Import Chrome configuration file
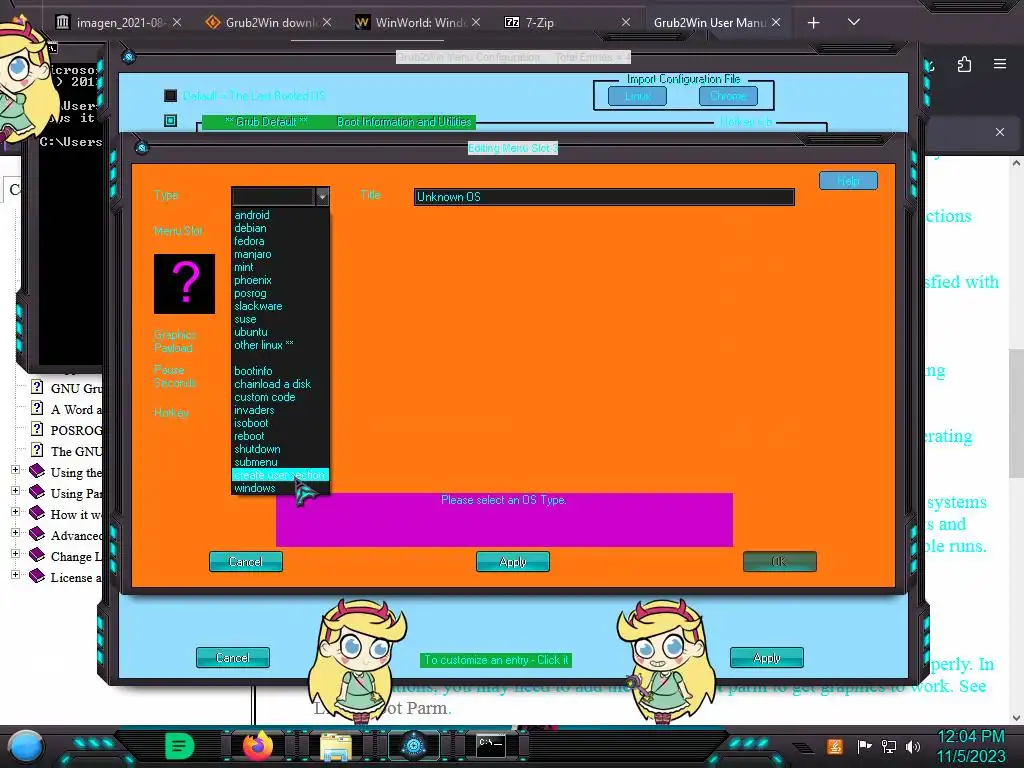Screen dimensions: 1024x768 (728, 96)
